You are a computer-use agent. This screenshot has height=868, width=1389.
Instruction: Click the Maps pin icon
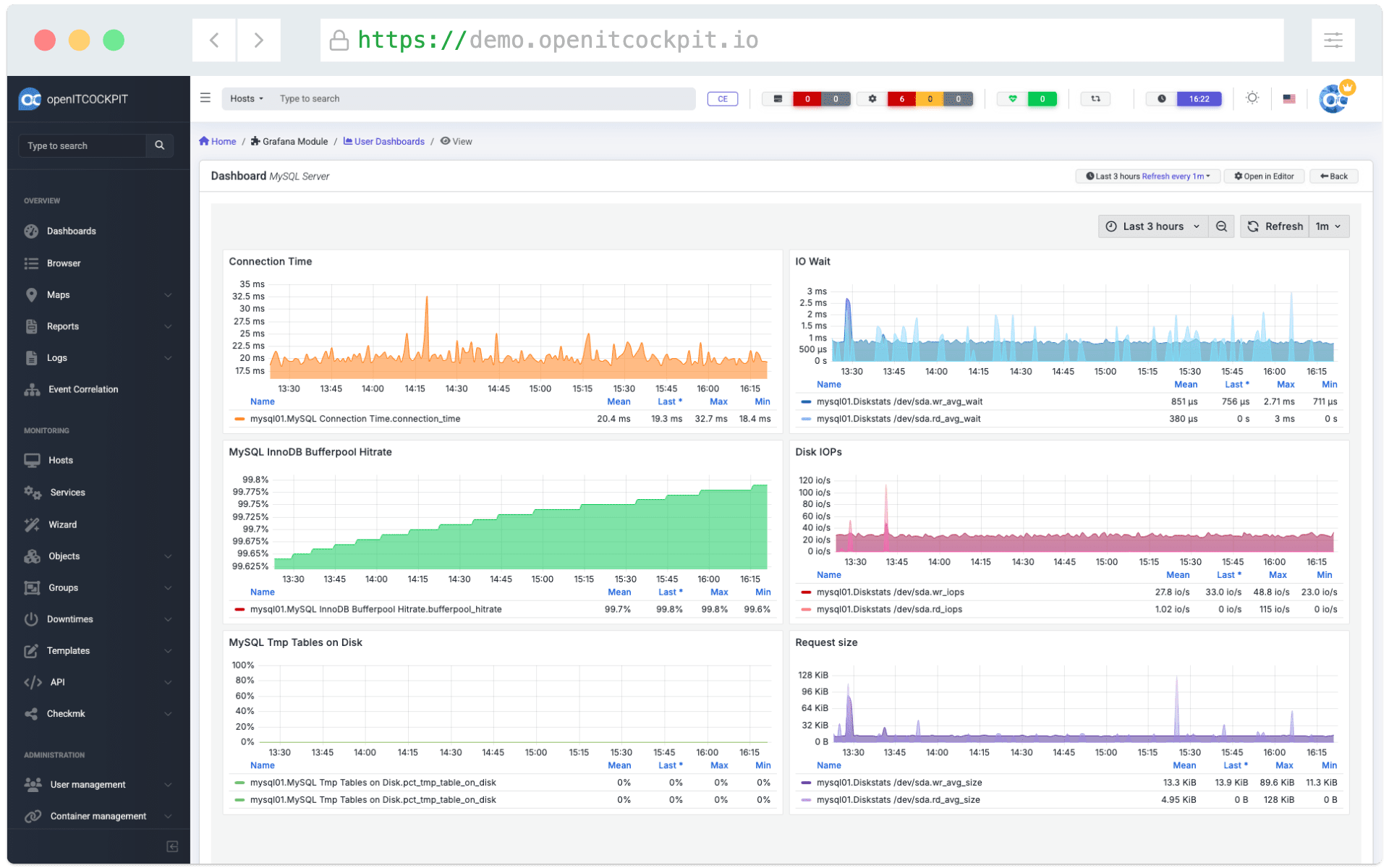31,295
